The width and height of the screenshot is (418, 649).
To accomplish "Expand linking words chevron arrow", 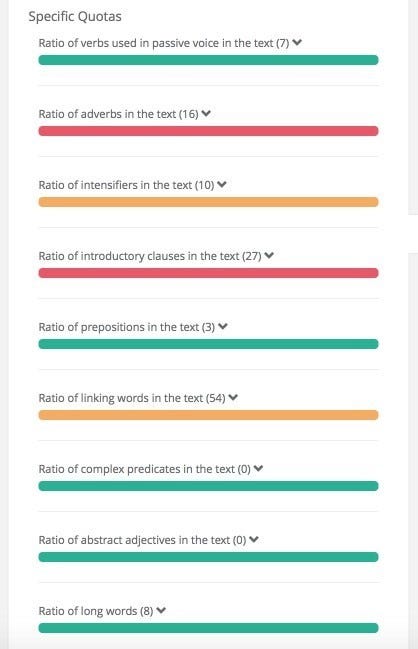I will pos(233,397).
